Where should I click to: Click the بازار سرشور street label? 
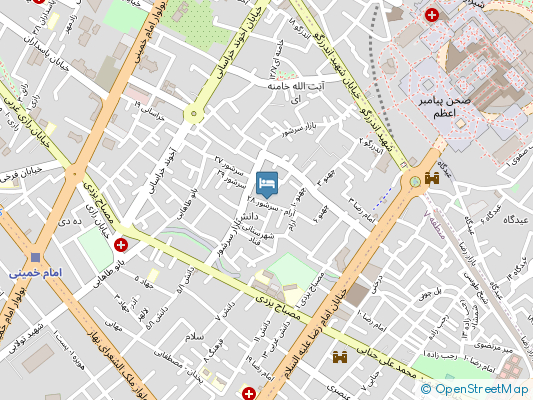[x=299, y=130]
